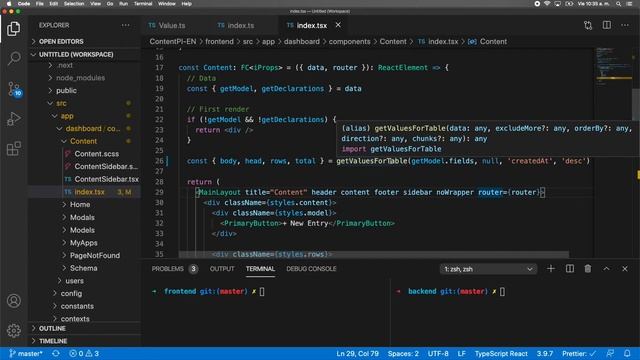Open the Accounts menu icon
Viewport: 640px width, 360px height.
coord(13,301)
